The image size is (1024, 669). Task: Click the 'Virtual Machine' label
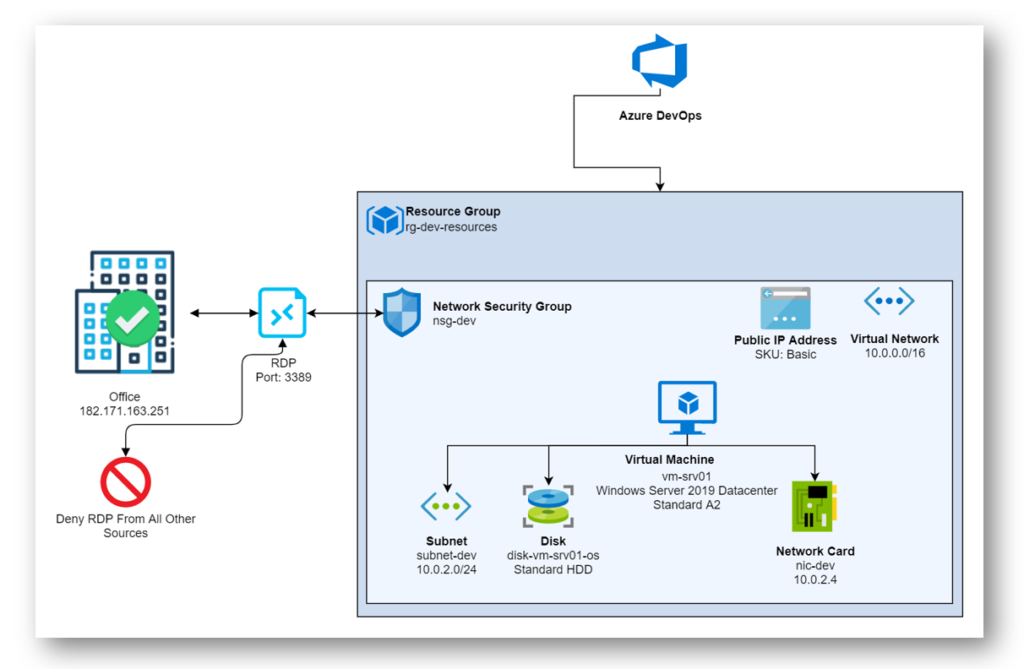coord(669,460)
